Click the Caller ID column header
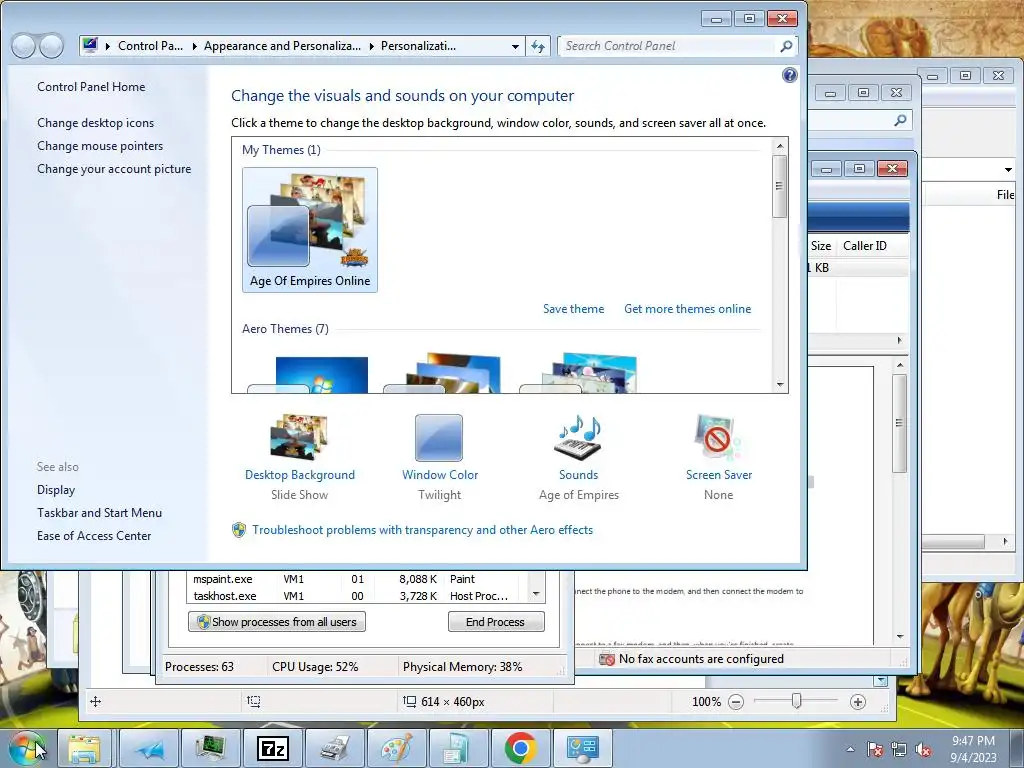The height and width of the screenshot is (768, 1024). pos(865,246)
